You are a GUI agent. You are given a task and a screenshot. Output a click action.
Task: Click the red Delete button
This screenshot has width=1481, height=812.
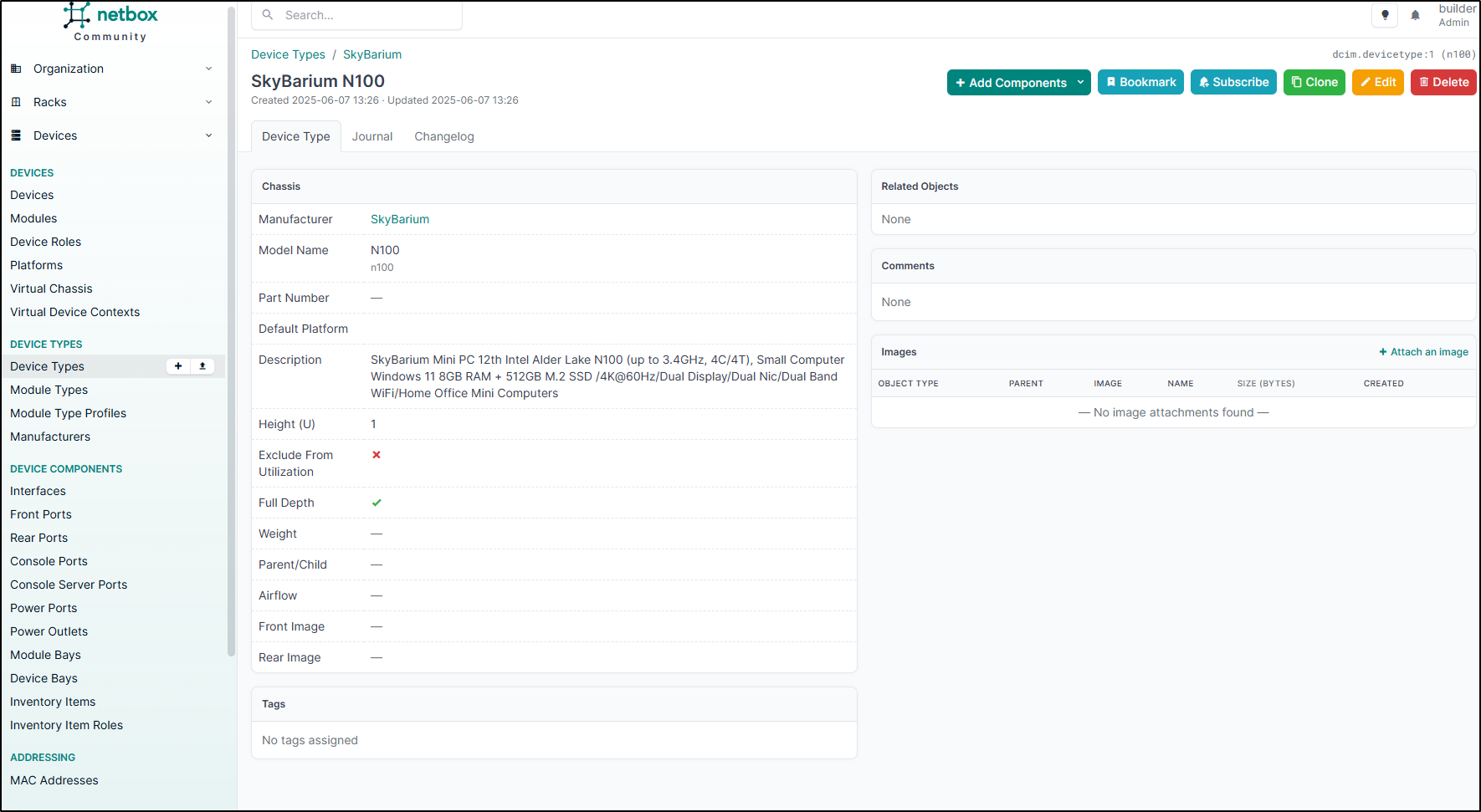coord(1443,82)
